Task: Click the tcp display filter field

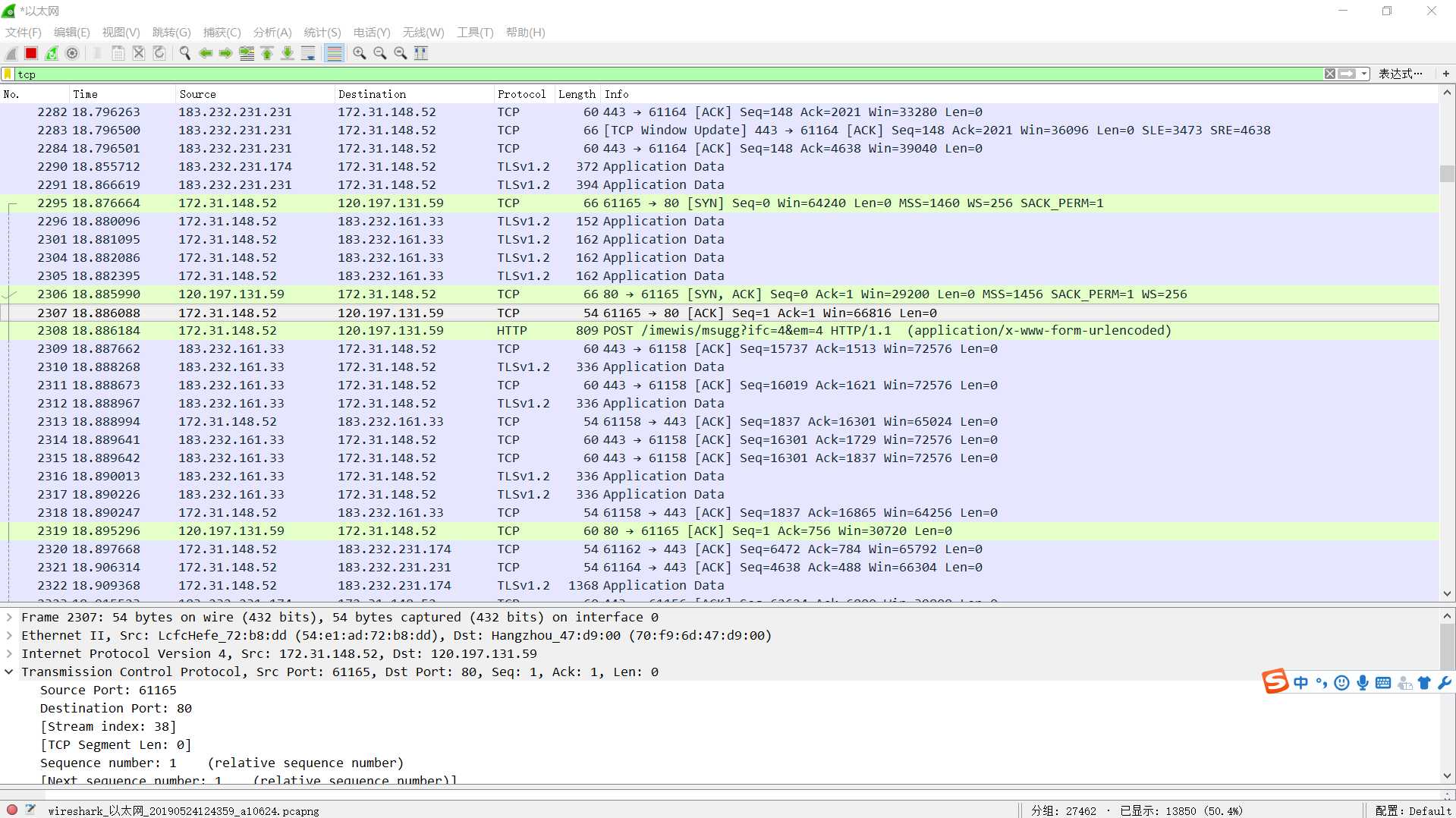Action: pos(668,74)
